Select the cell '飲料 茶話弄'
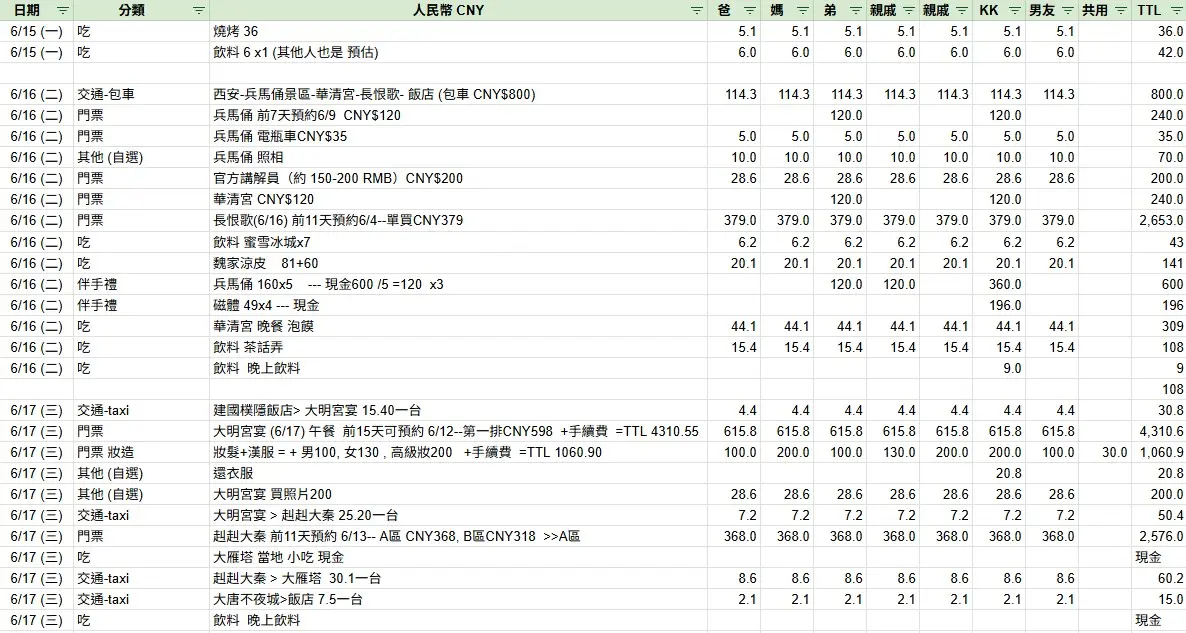 point(458,347)
